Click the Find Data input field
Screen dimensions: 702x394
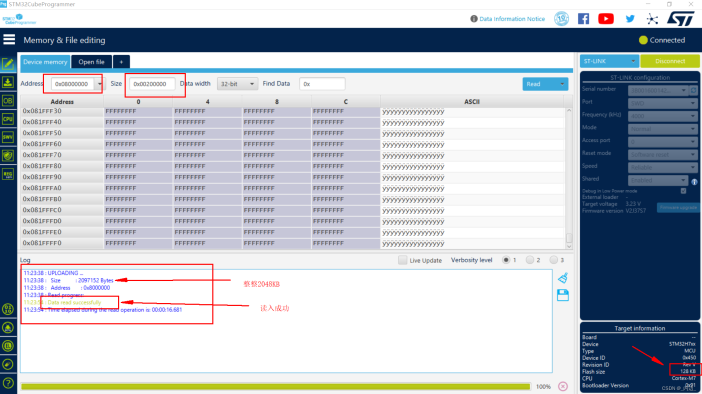click(x=322, y=84)
